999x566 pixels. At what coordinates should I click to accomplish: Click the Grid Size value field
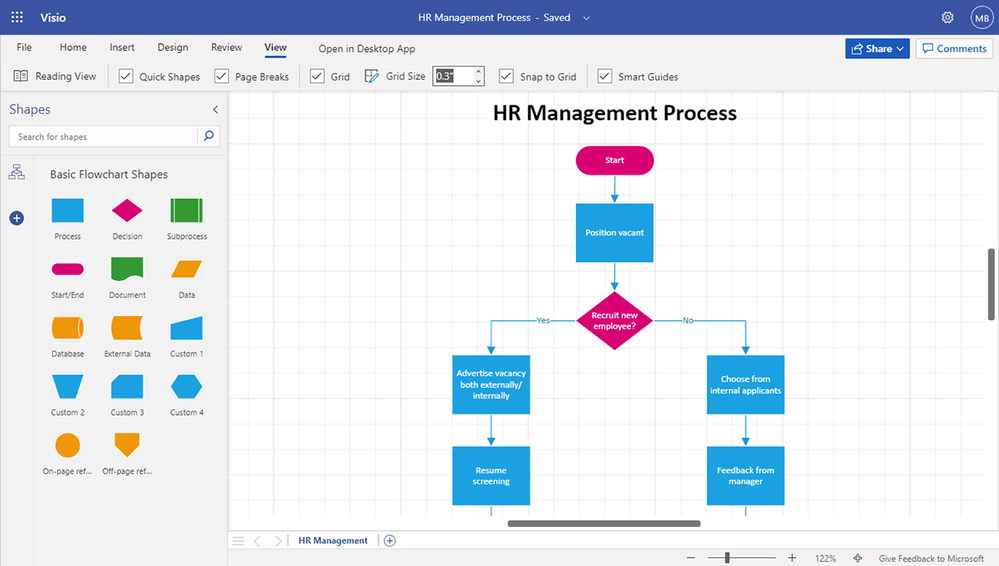click(x=453, y=76)
